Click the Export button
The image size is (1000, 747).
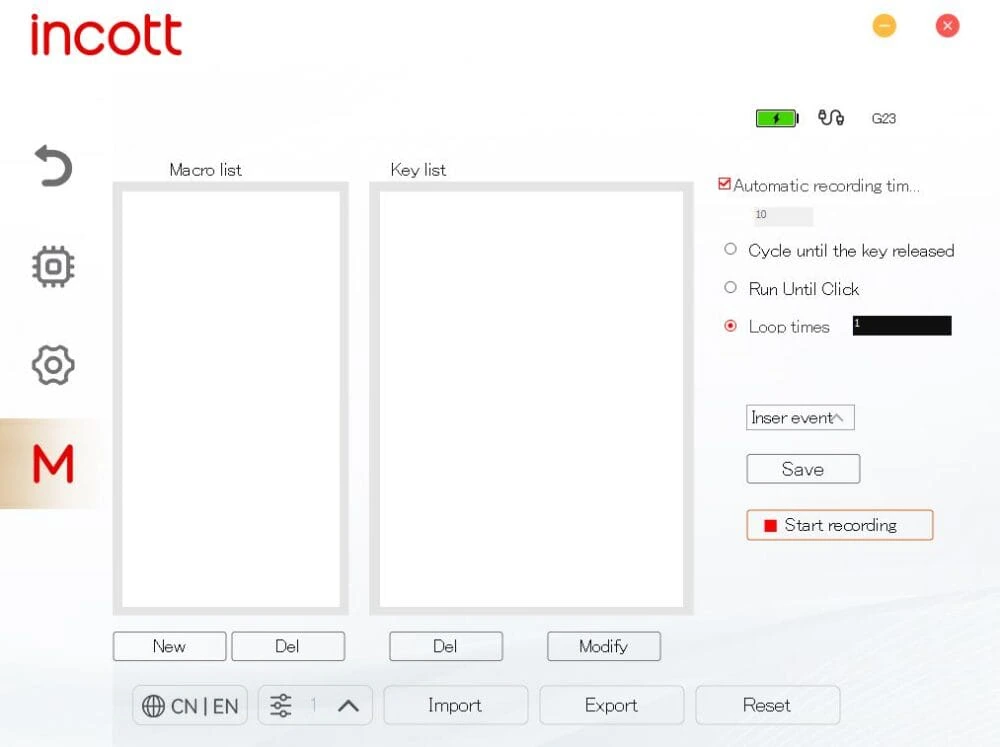point(611,705)
